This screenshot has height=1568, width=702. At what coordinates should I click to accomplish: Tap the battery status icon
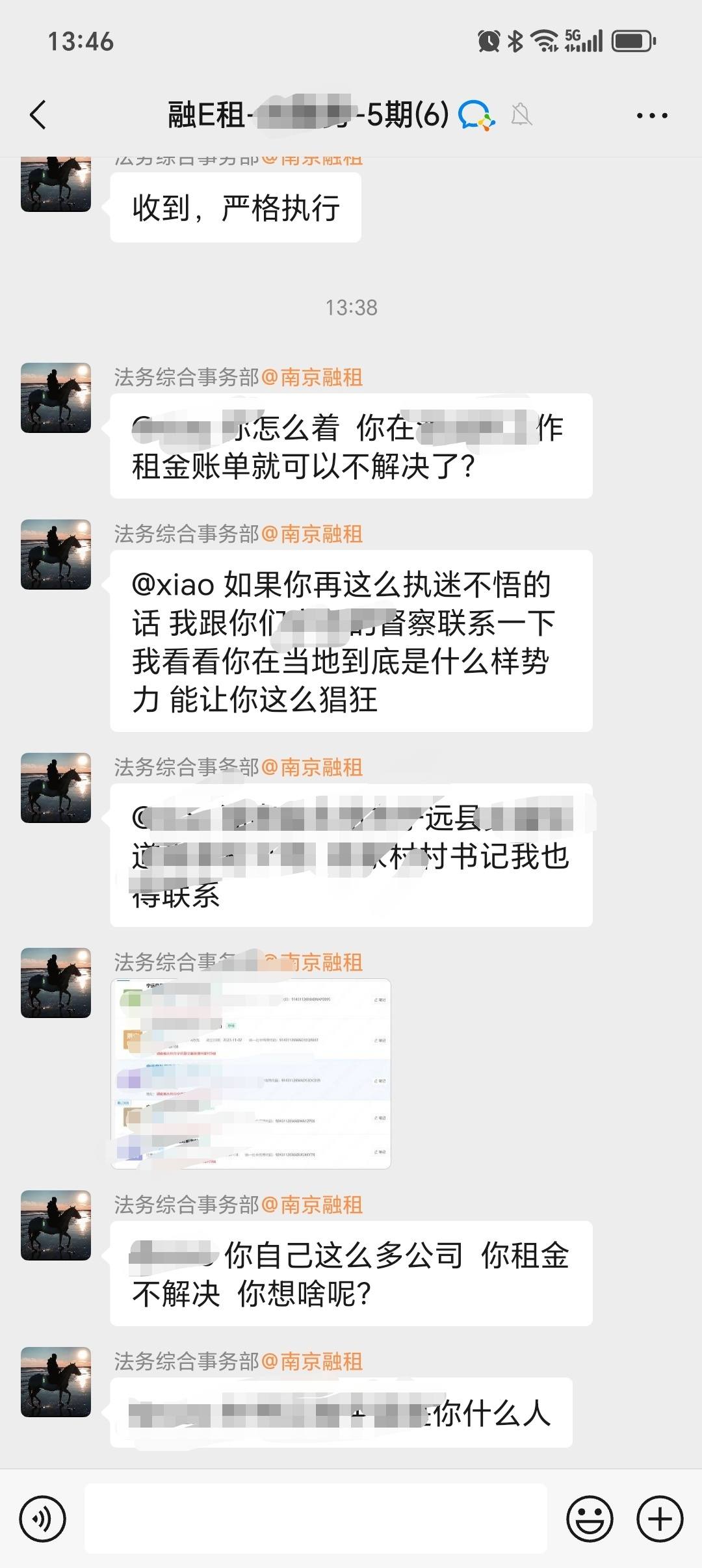pyautogui.click(x=634, y=41)
